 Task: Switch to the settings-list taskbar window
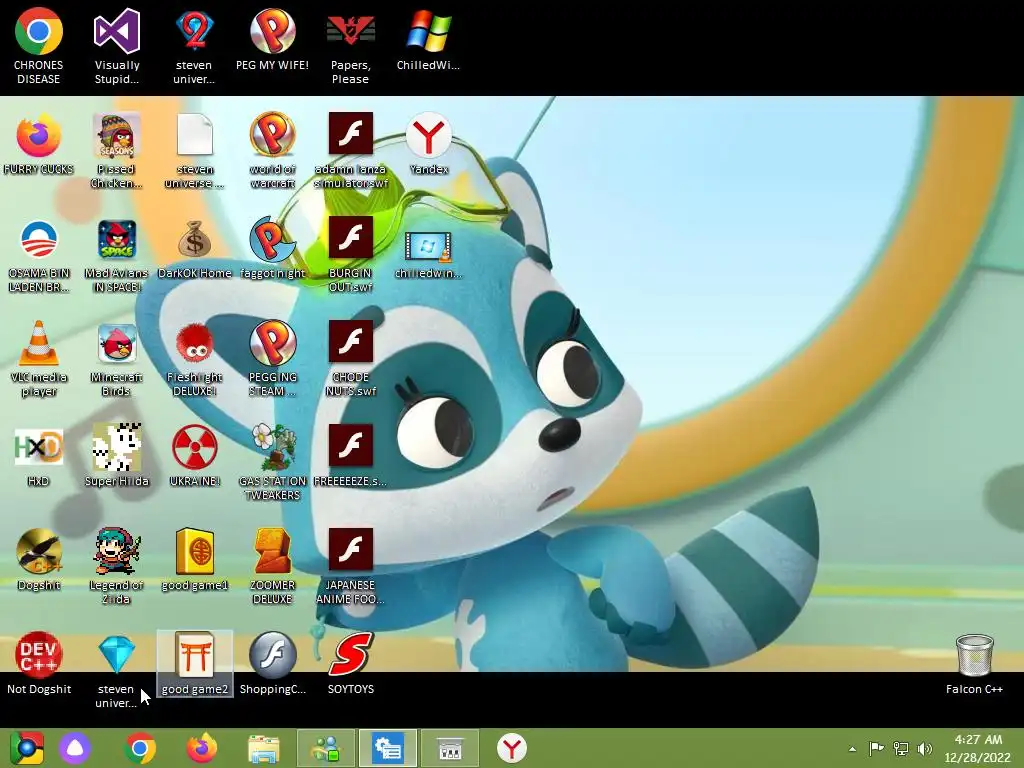coord(388,748)
